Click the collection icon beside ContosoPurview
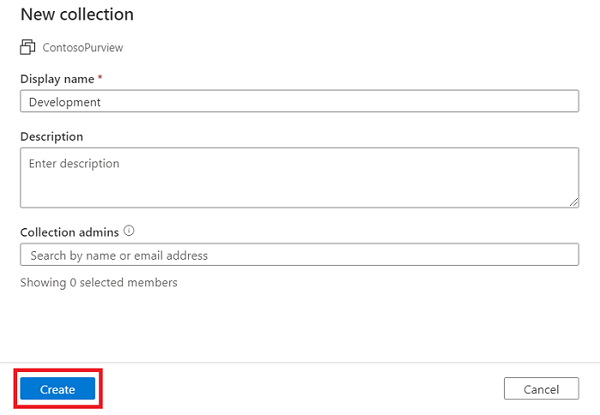 (x=27, y=47)
